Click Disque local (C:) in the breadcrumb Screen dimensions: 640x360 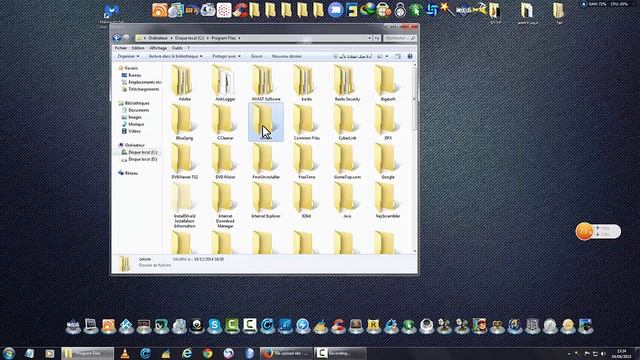(189, 38)
